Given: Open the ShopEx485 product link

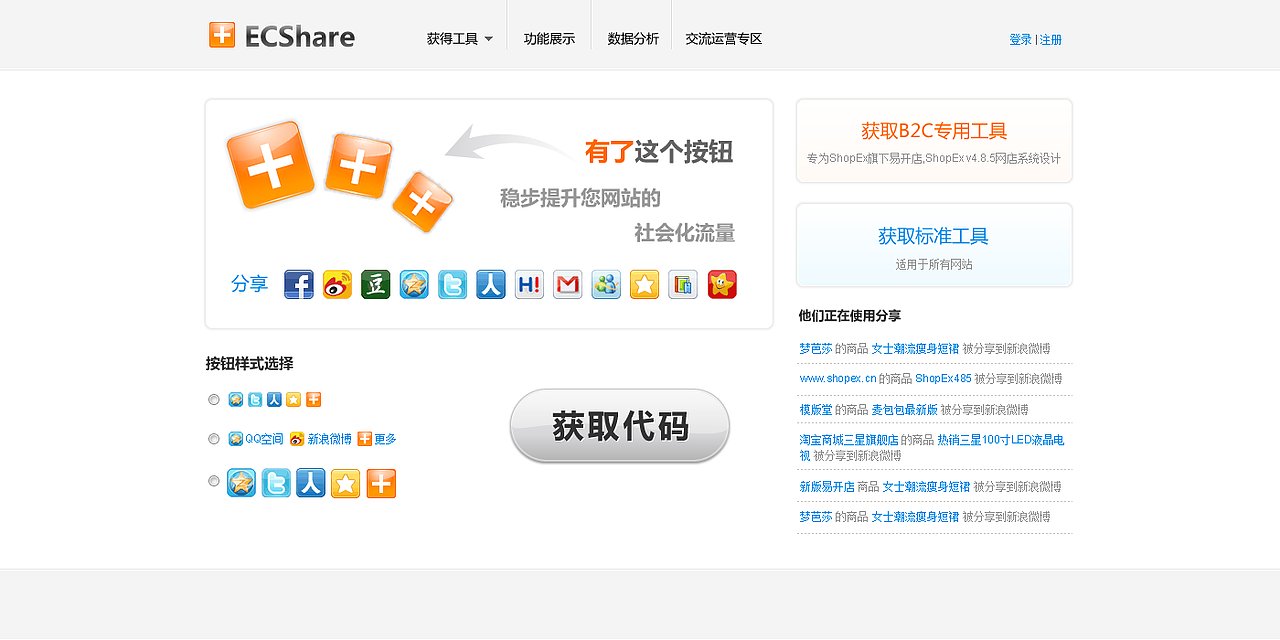Looking at the screenshot, I should tap(943, 379).
